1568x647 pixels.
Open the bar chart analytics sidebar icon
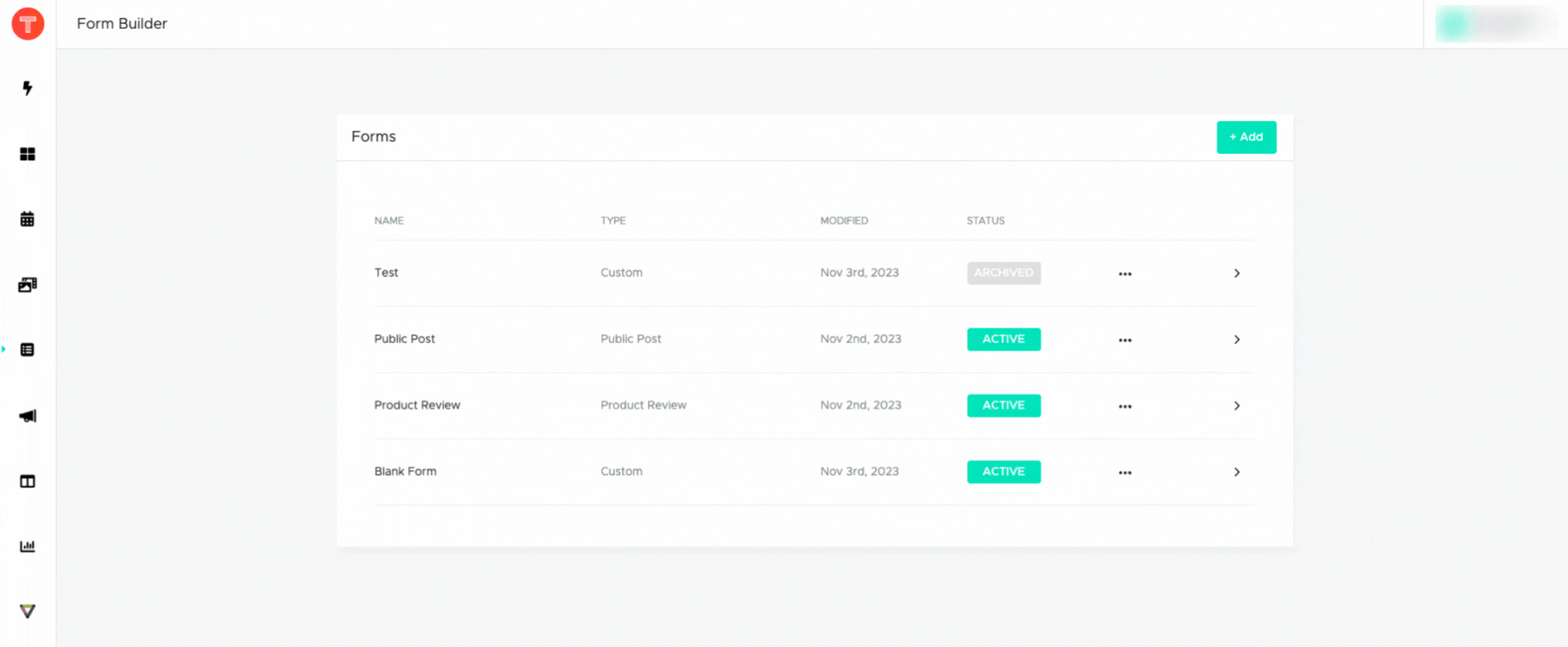(x=27, y=546)
